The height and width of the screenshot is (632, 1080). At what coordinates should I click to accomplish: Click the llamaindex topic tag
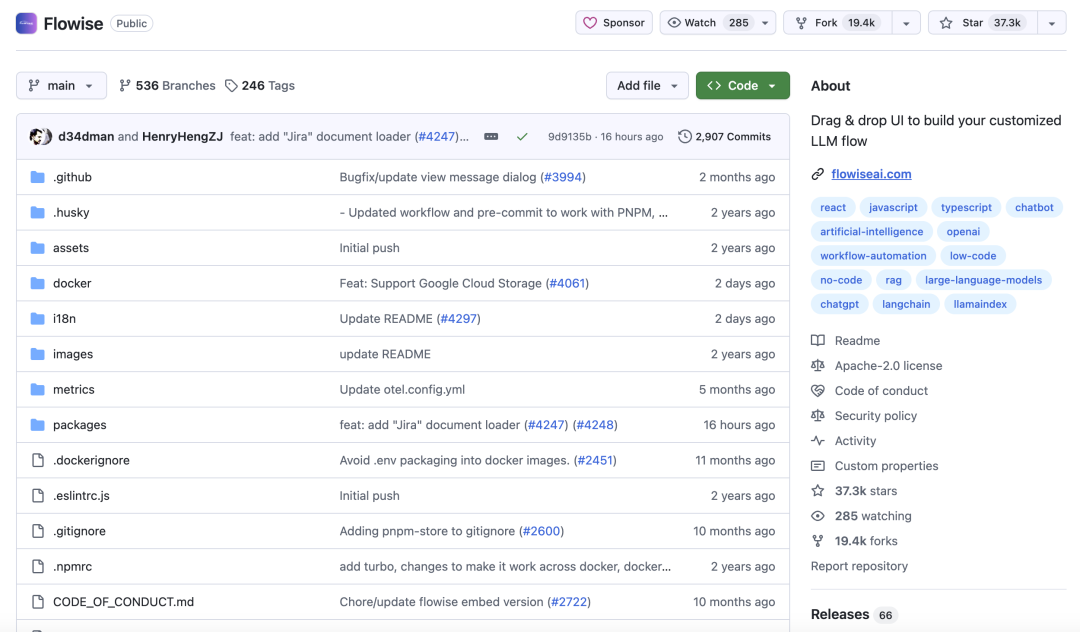979,304
